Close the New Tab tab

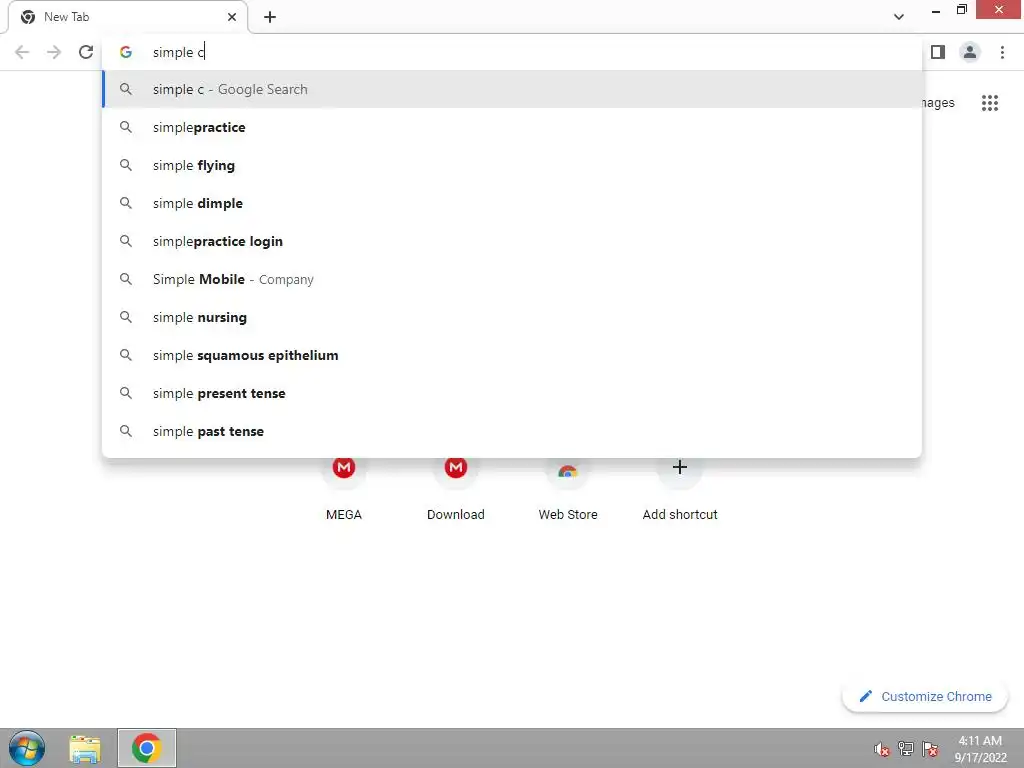pyautogui.click(x=232, y=17)
